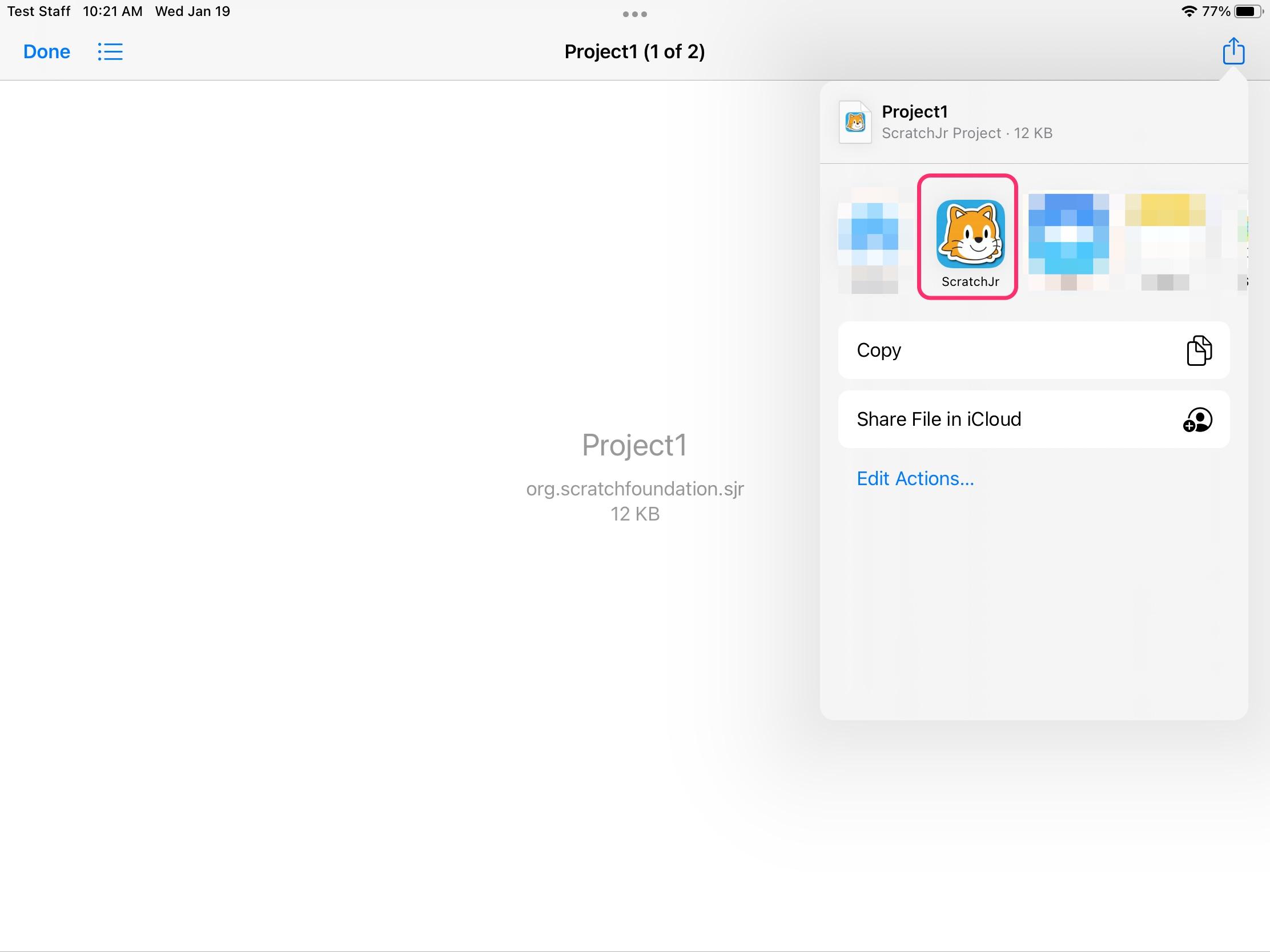Tap the Project1 (1 of 2) title
Image resolution: width=1270 pixels, height=952 pixels.
[634, 51]
